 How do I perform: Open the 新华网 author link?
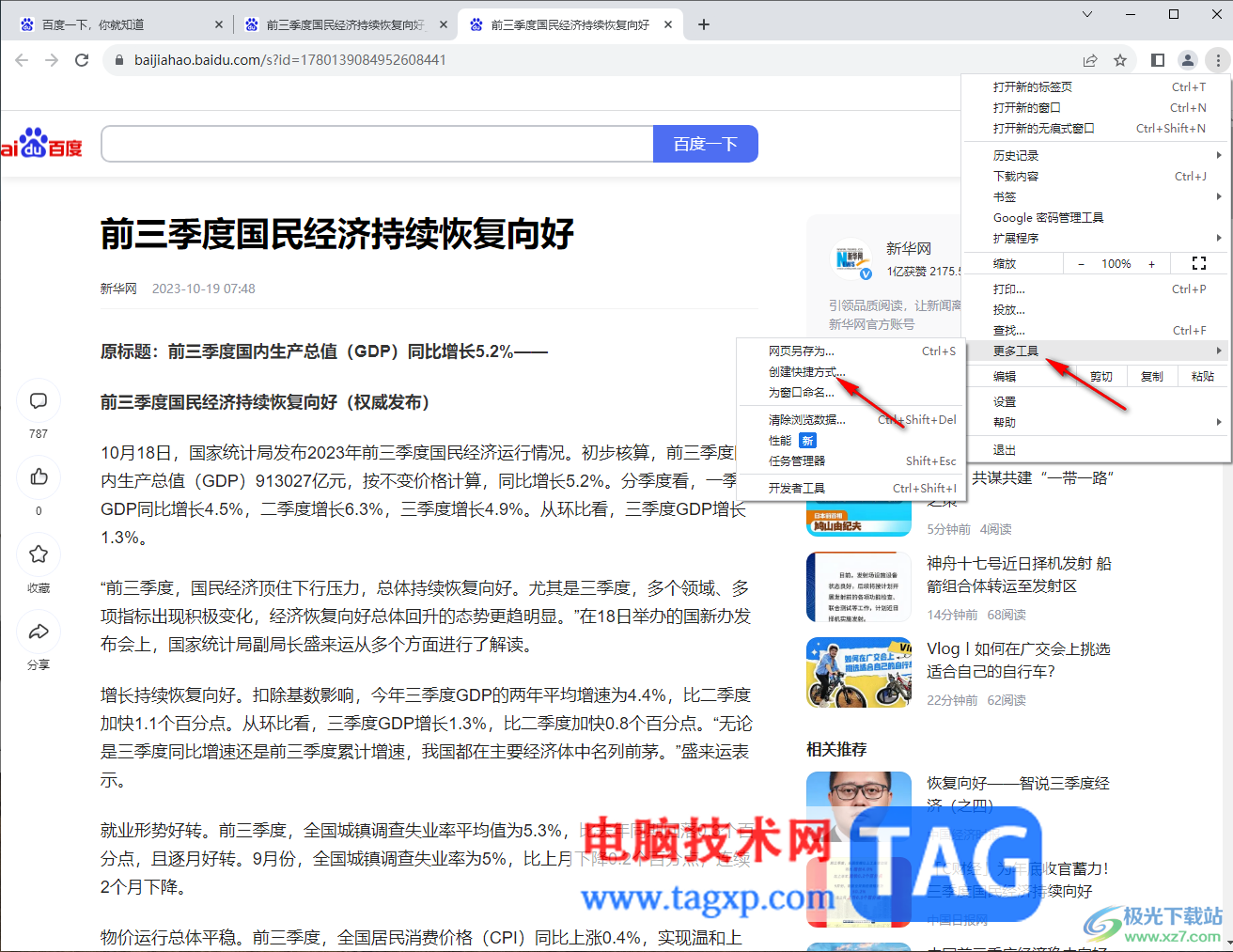point(118,289)
